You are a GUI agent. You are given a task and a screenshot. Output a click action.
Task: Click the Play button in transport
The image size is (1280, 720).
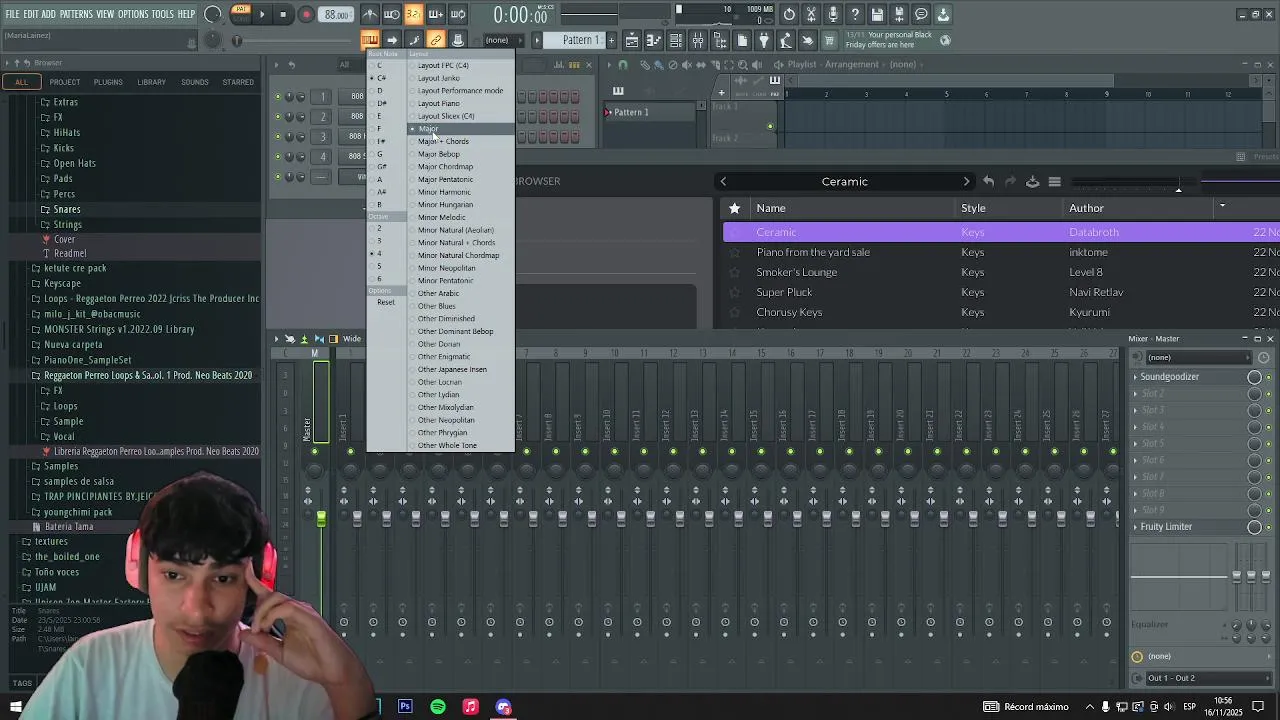[x=262, y=14]
